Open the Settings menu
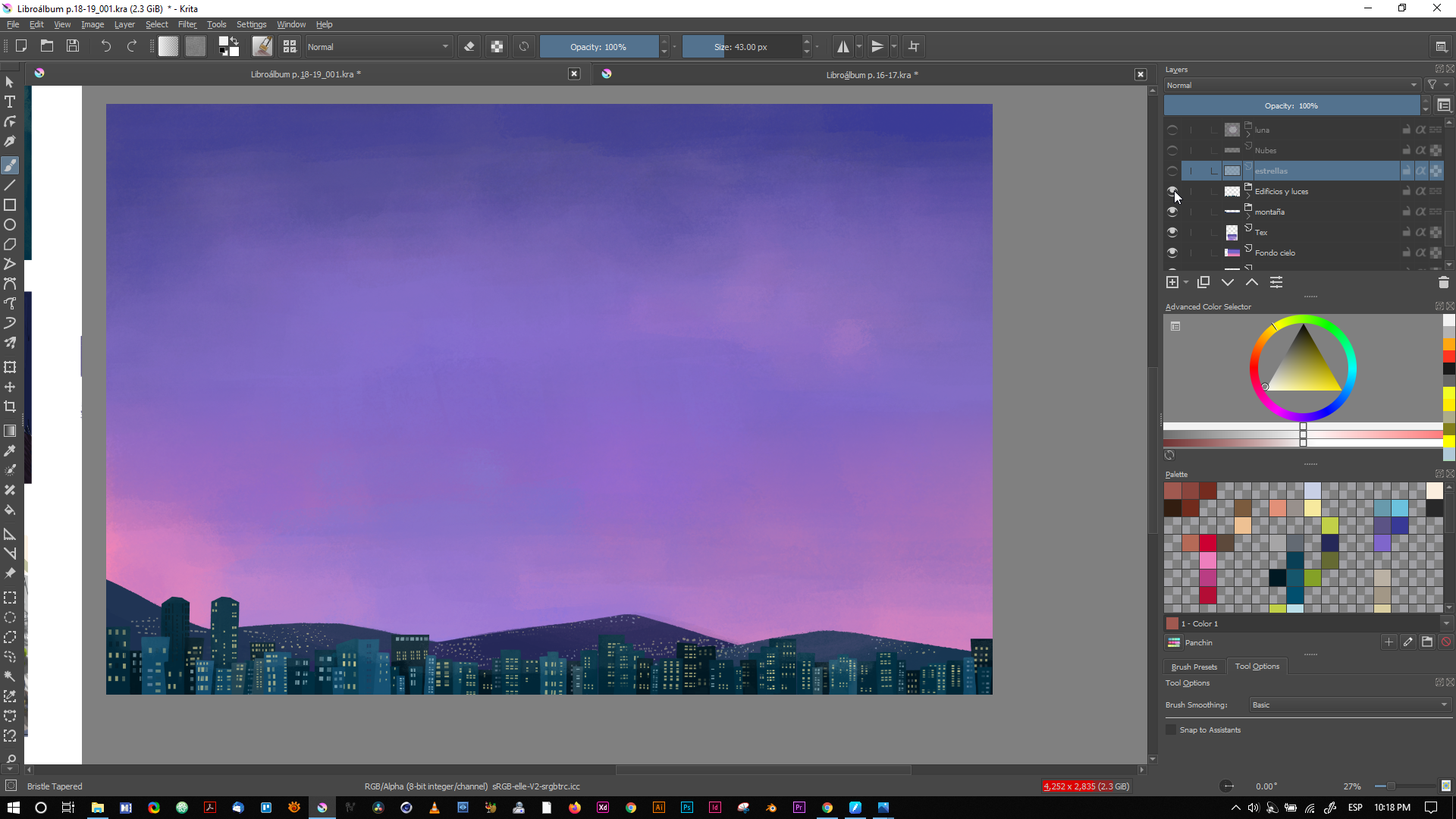1456x819 pixels. (251, 24)
